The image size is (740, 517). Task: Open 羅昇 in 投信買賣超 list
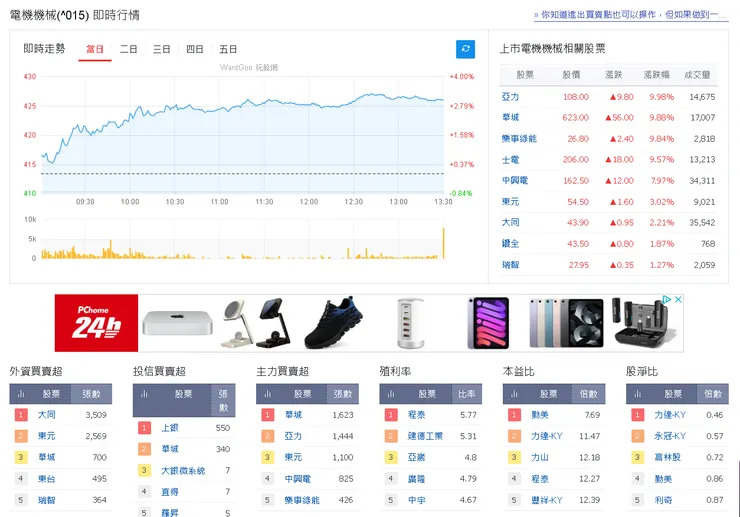pos(170,513)
